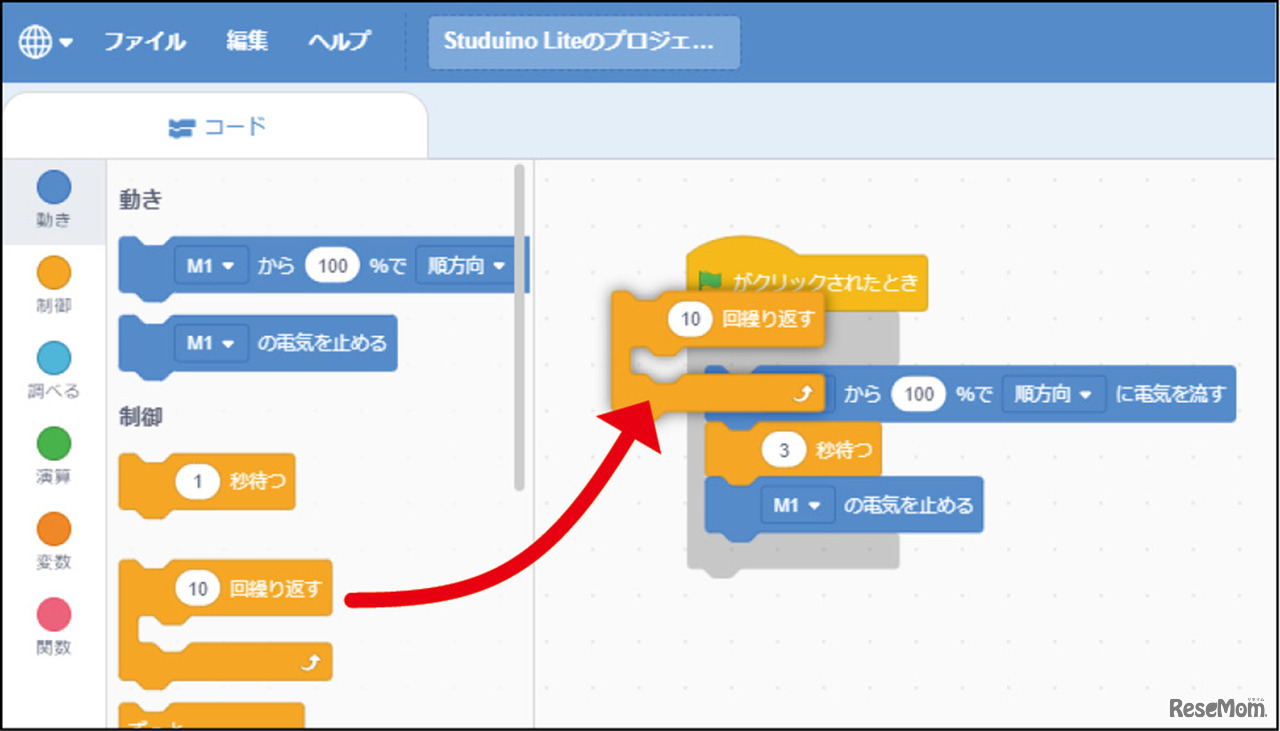
Task: Select the 演算 (Operators) category icon
Action: coord(54,441)
